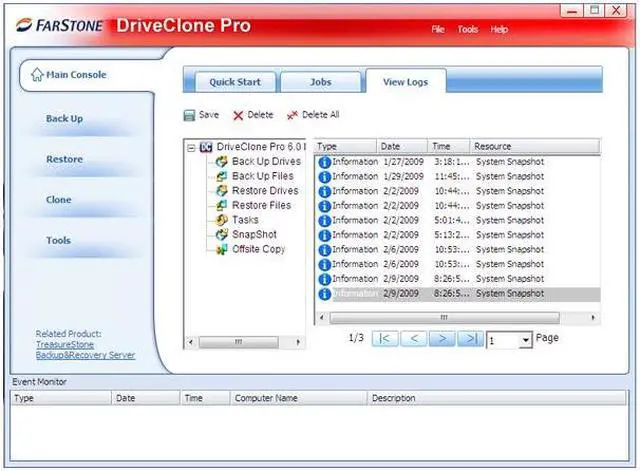Click log list scroll left arrow

click(x=322, y=318)
